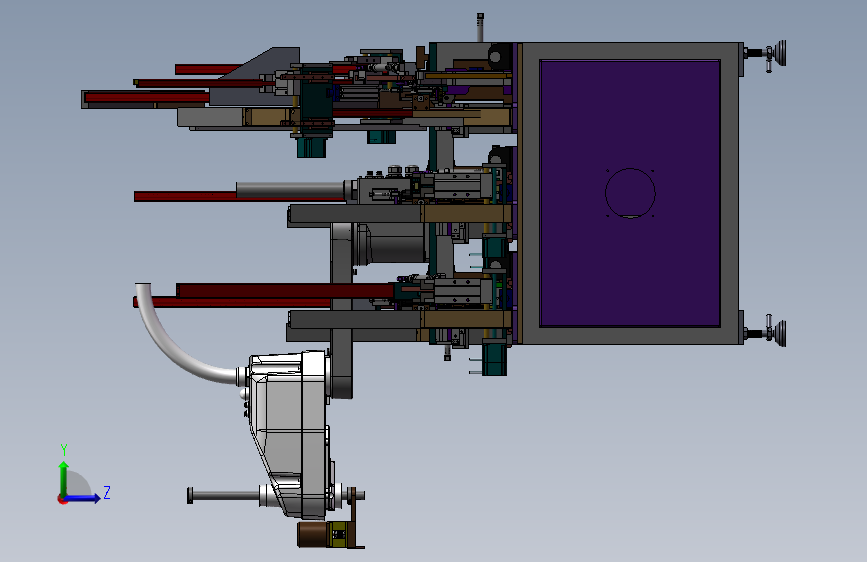Viewport: 867px width, 562px height.
Task: Select the gray horizontal shaft left of the gearbox
Action: click(224, 495)
